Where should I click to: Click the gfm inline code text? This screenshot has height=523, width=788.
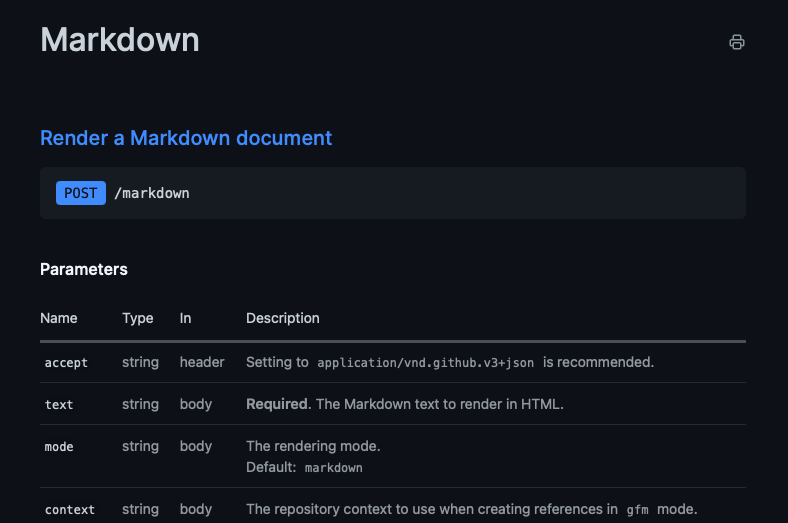tap(637, 510)
